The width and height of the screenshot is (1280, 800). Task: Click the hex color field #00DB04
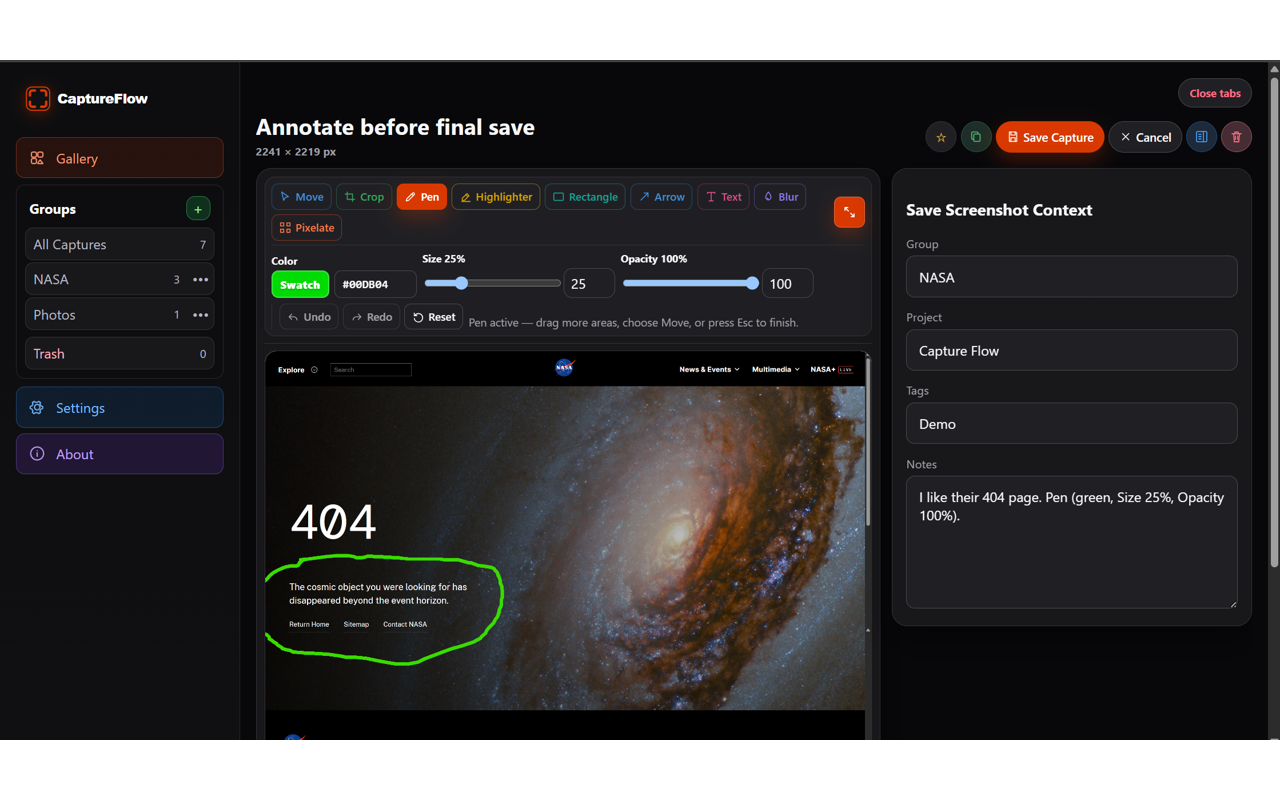375,284
